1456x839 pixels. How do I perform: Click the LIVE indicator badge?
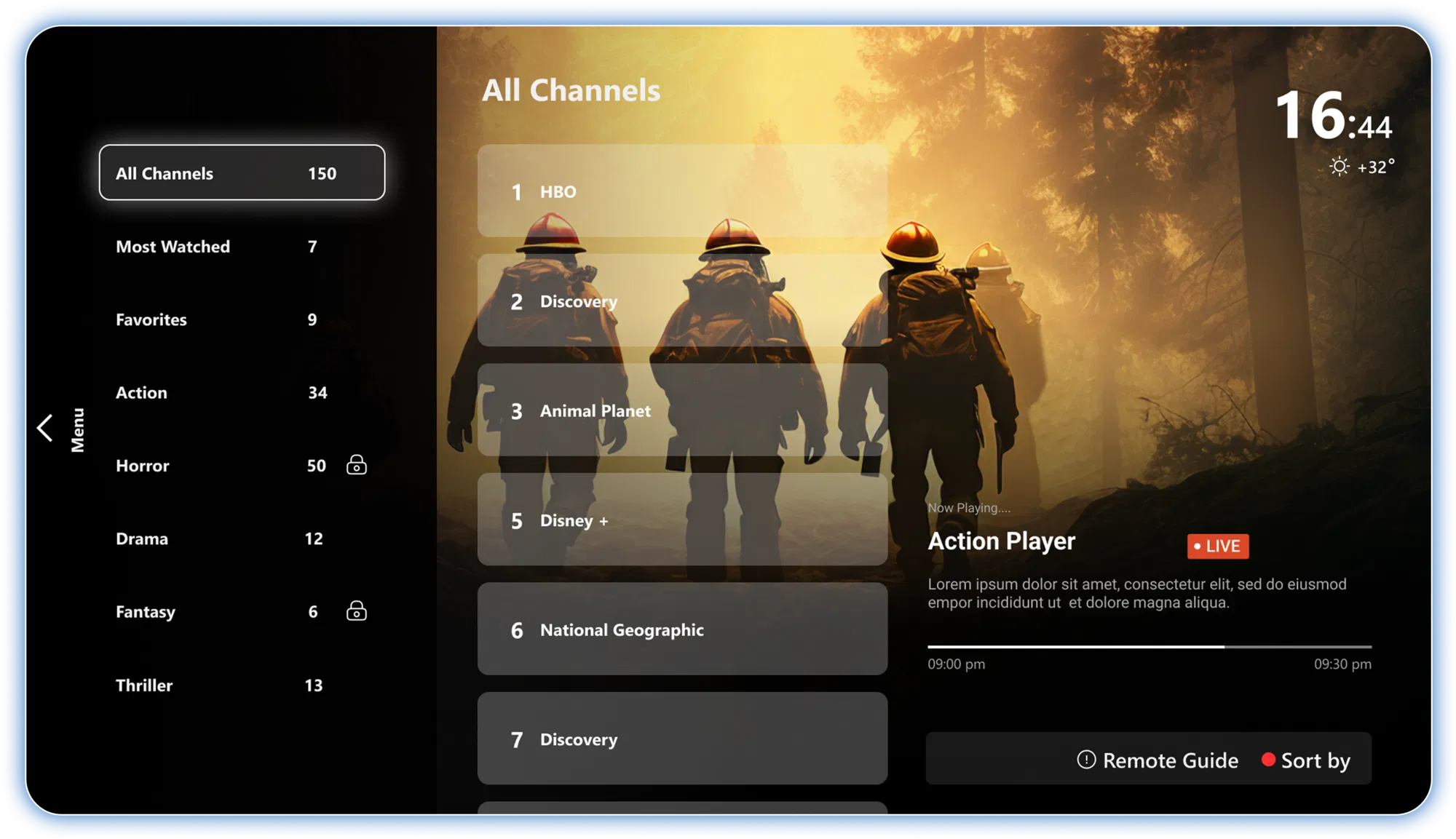point(1217,546)
